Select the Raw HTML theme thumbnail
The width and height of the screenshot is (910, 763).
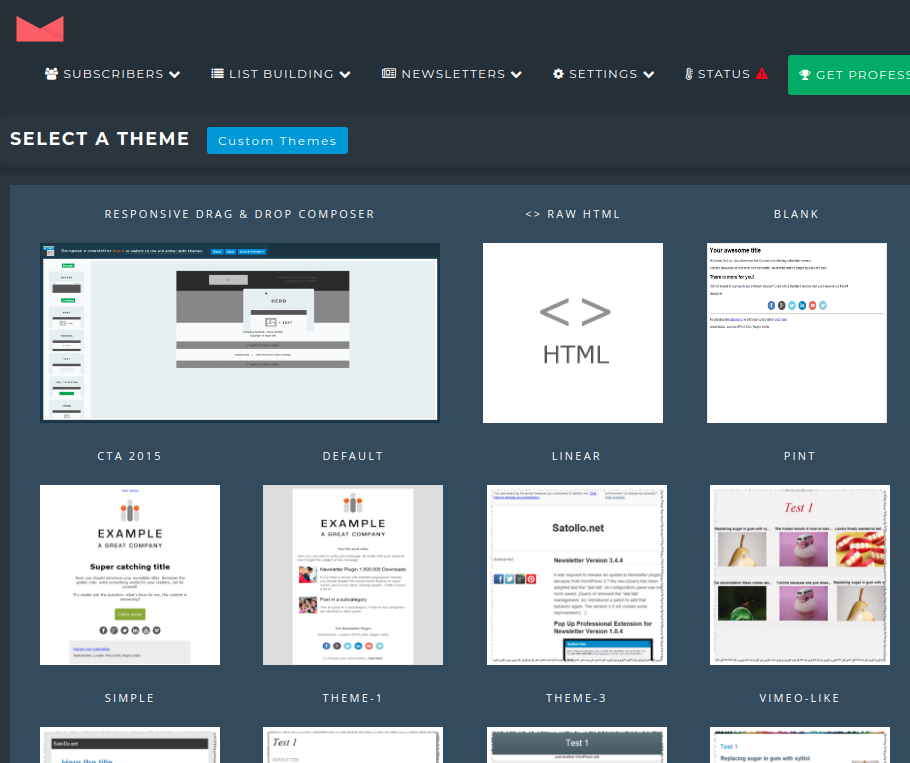(x=573, y=333)
